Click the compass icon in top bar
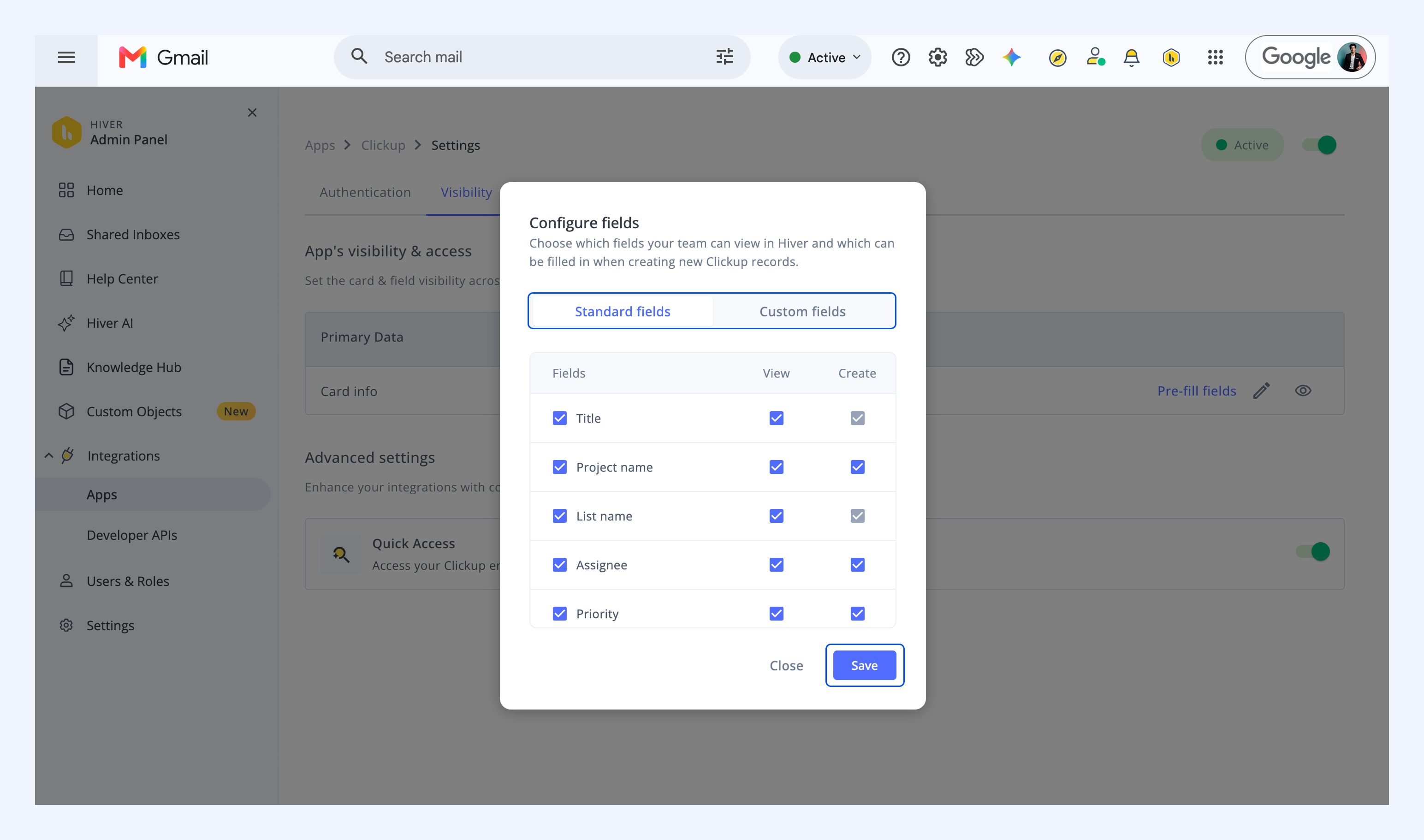 [1057, 58]
